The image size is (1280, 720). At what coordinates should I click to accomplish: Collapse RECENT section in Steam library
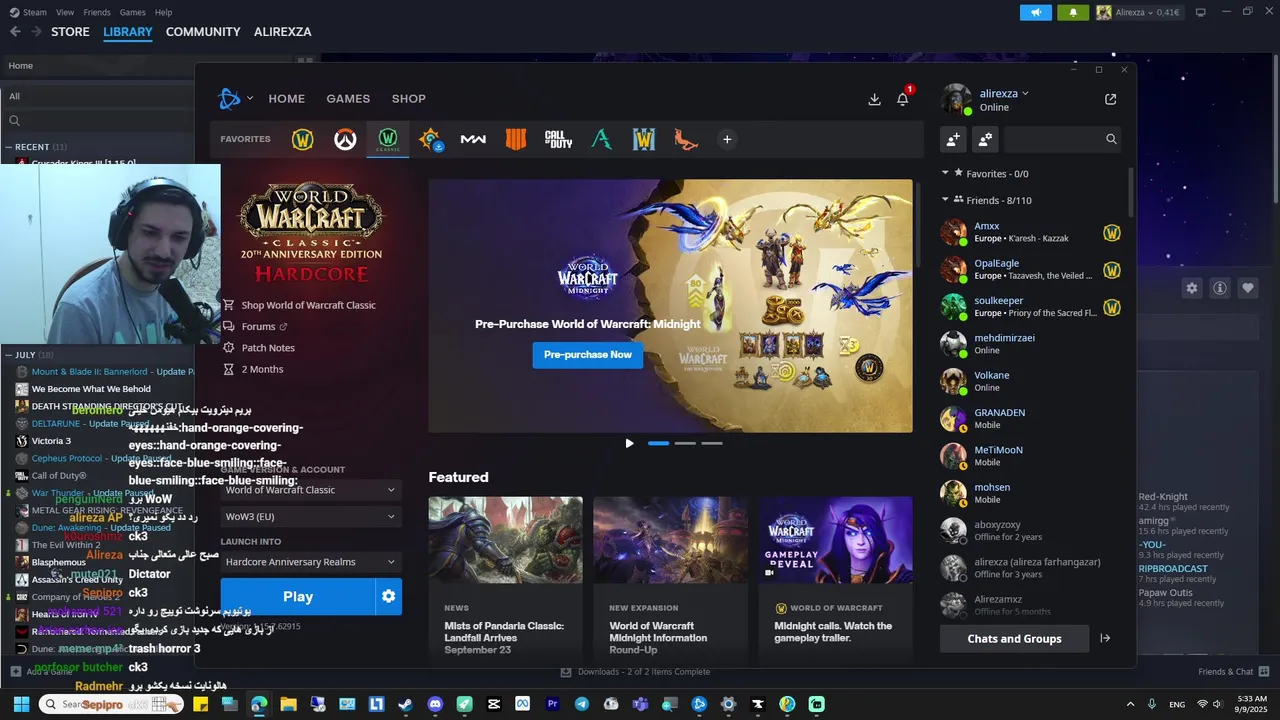coord(9,147)
